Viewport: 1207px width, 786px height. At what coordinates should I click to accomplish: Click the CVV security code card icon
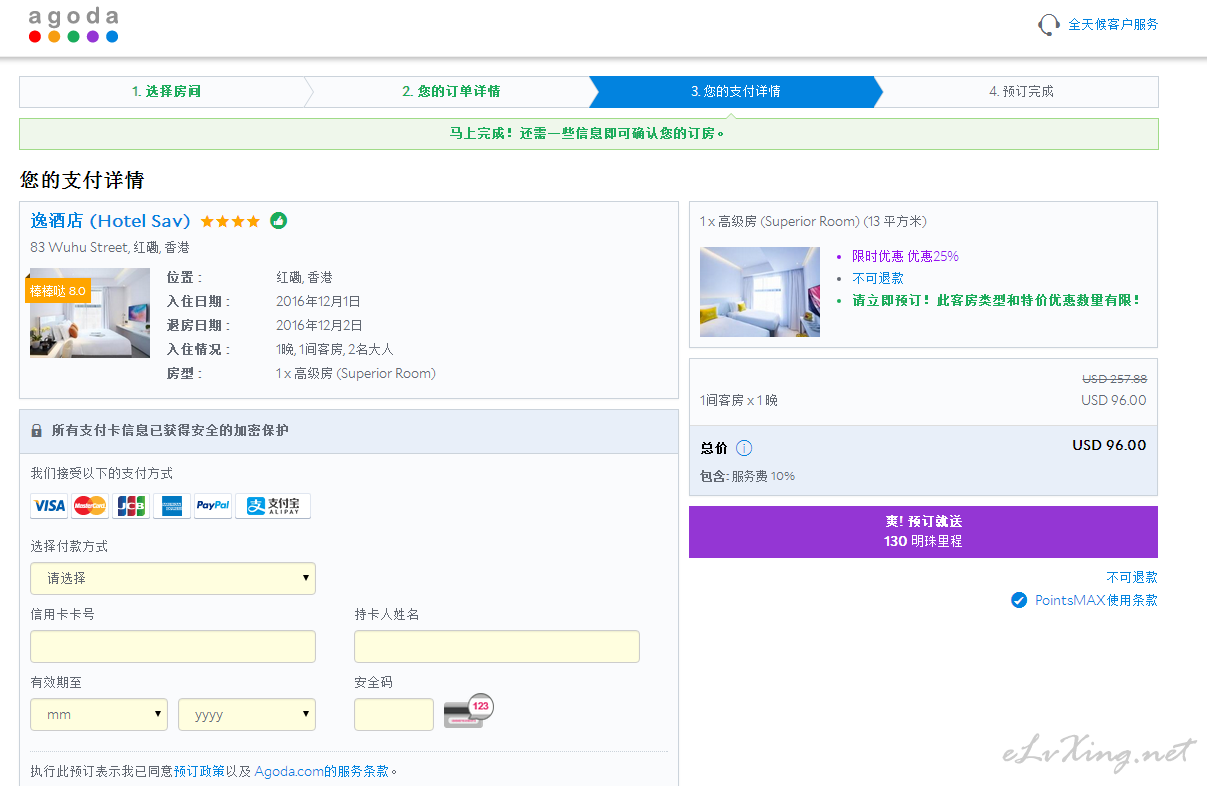pyautogui.click(x=469, y=710)
